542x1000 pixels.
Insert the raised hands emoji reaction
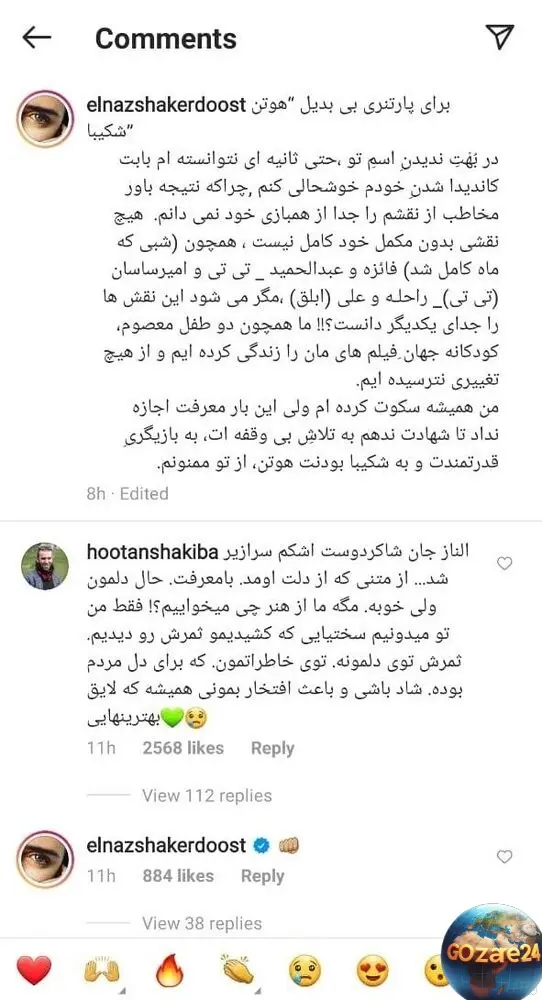[x=102, y=971]
